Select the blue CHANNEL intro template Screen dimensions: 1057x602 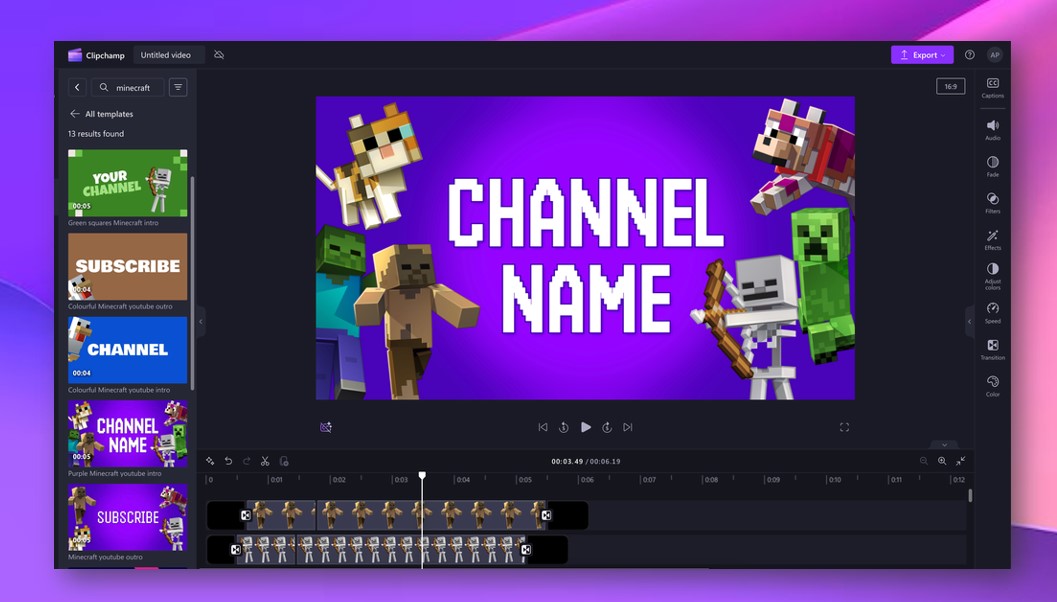point(127,350)
